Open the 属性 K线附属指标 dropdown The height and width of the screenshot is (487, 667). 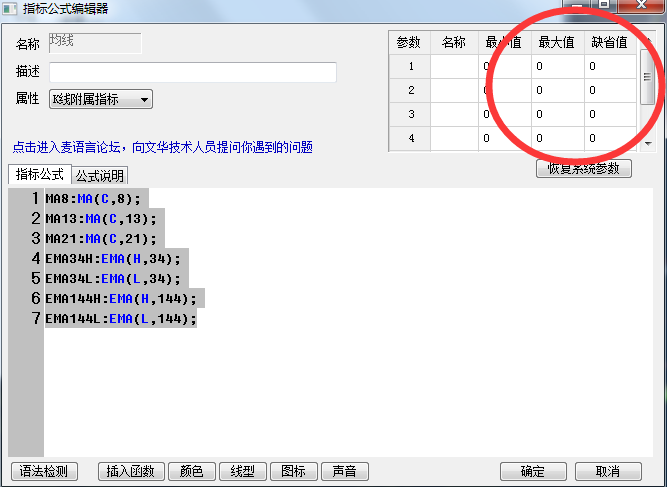coord(100,99)
